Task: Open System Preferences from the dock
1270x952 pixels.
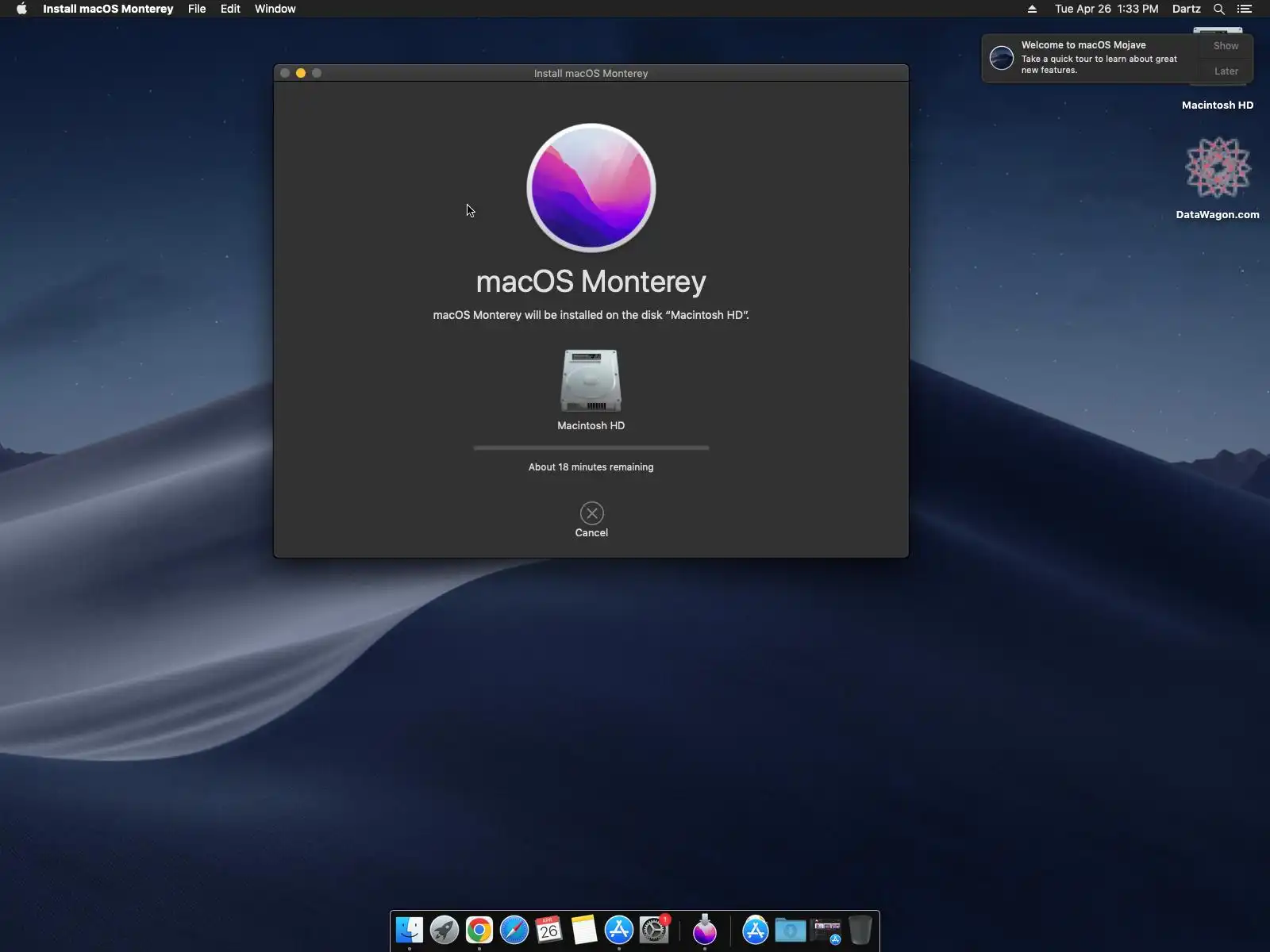Action: [x=654, y=930]
